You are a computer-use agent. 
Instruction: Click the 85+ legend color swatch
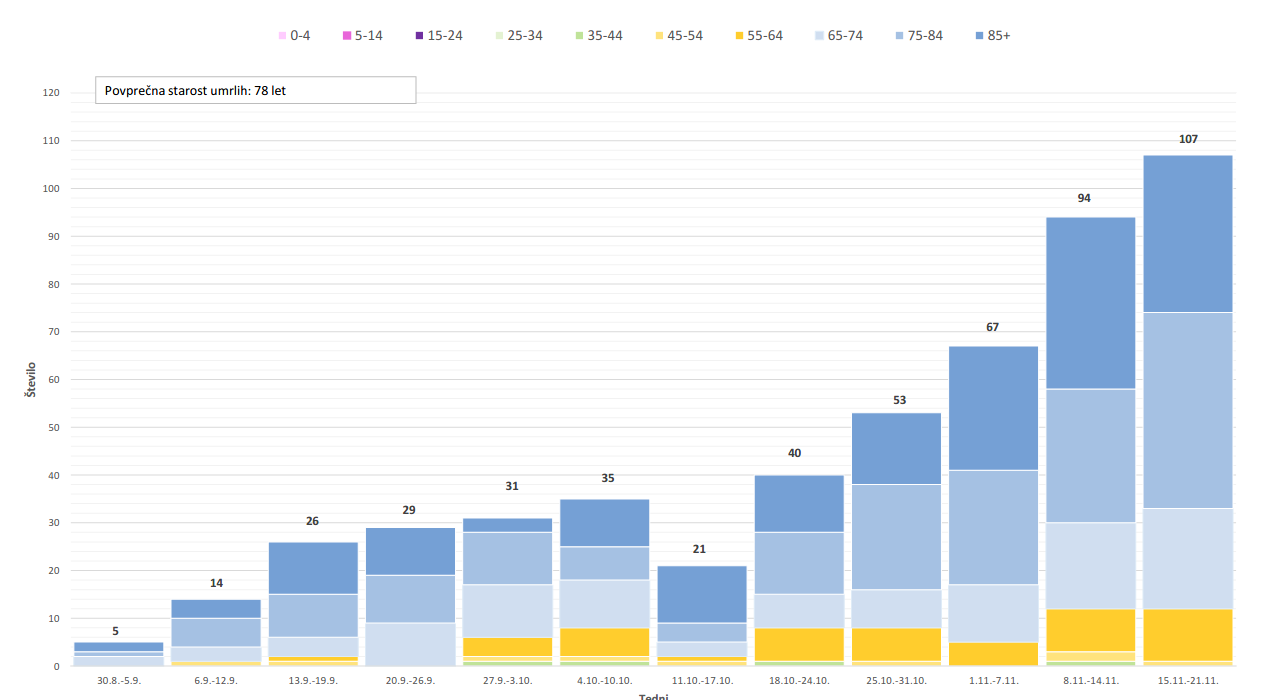point(979,36)
